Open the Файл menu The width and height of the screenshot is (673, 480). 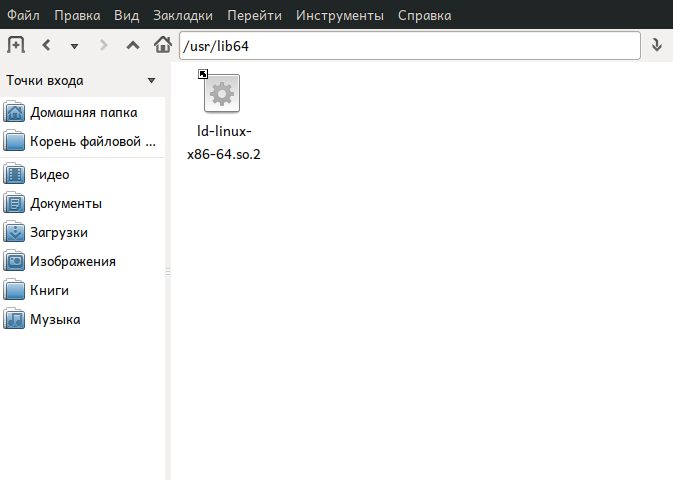pyautogui.click(x=23, y=15)
